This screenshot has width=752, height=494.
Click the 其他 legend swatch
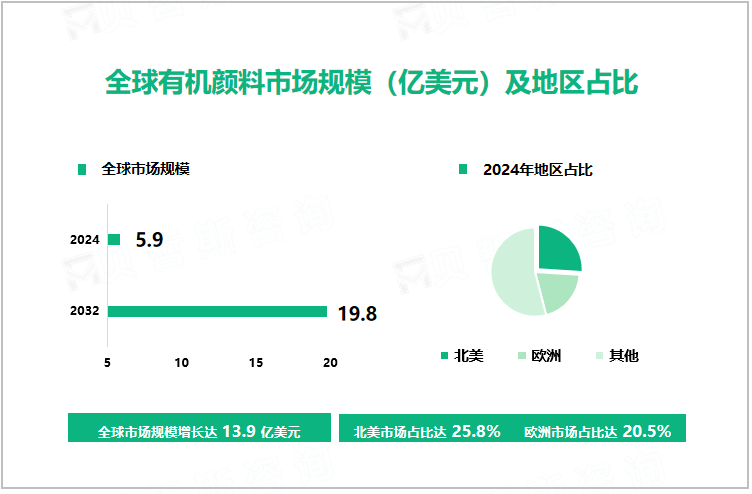click(x=599, y=355)
